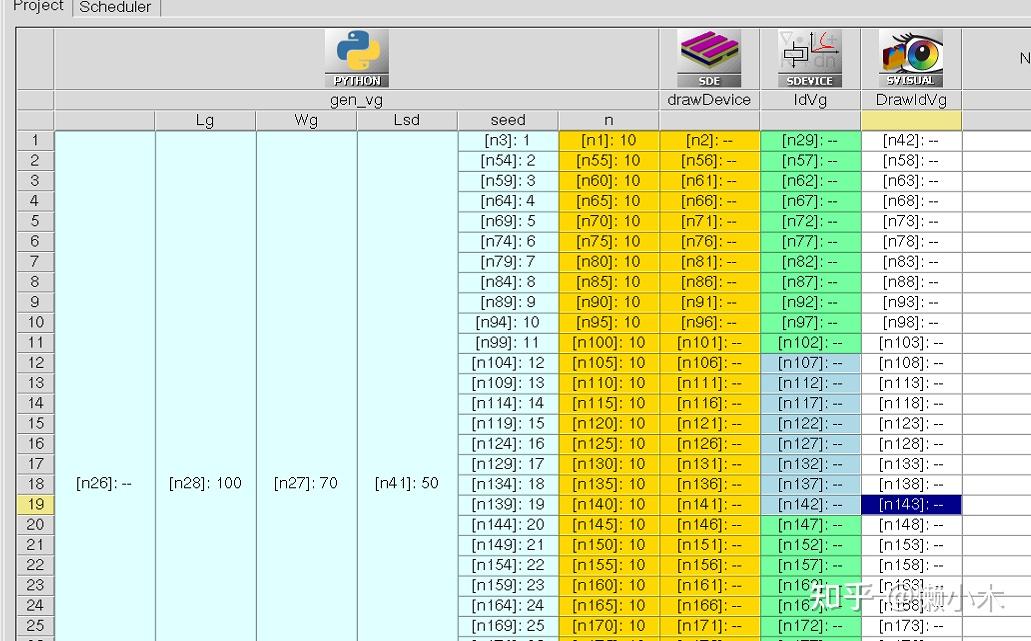Select the SDEVICE tool icon
The height and width of the screenshot is (641, 1031).
810,59
